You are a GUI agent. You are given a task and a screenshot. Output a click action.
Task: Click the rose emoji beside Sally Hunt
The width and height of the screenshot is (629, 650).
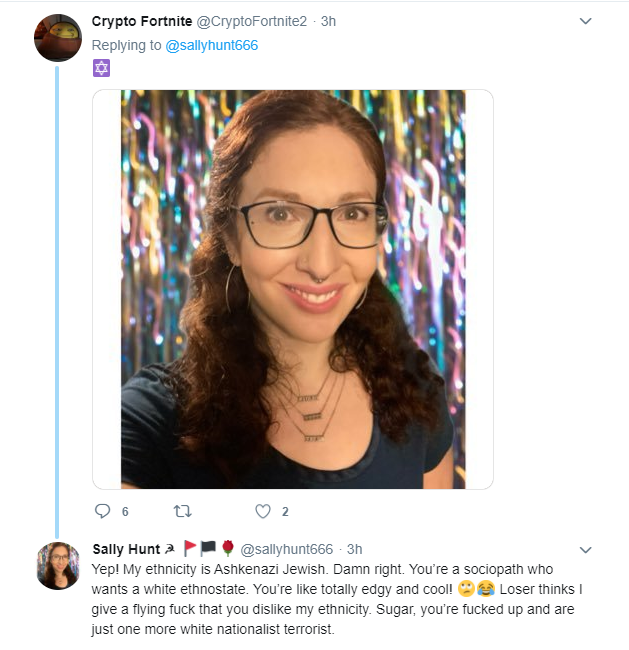click(228, 548)
